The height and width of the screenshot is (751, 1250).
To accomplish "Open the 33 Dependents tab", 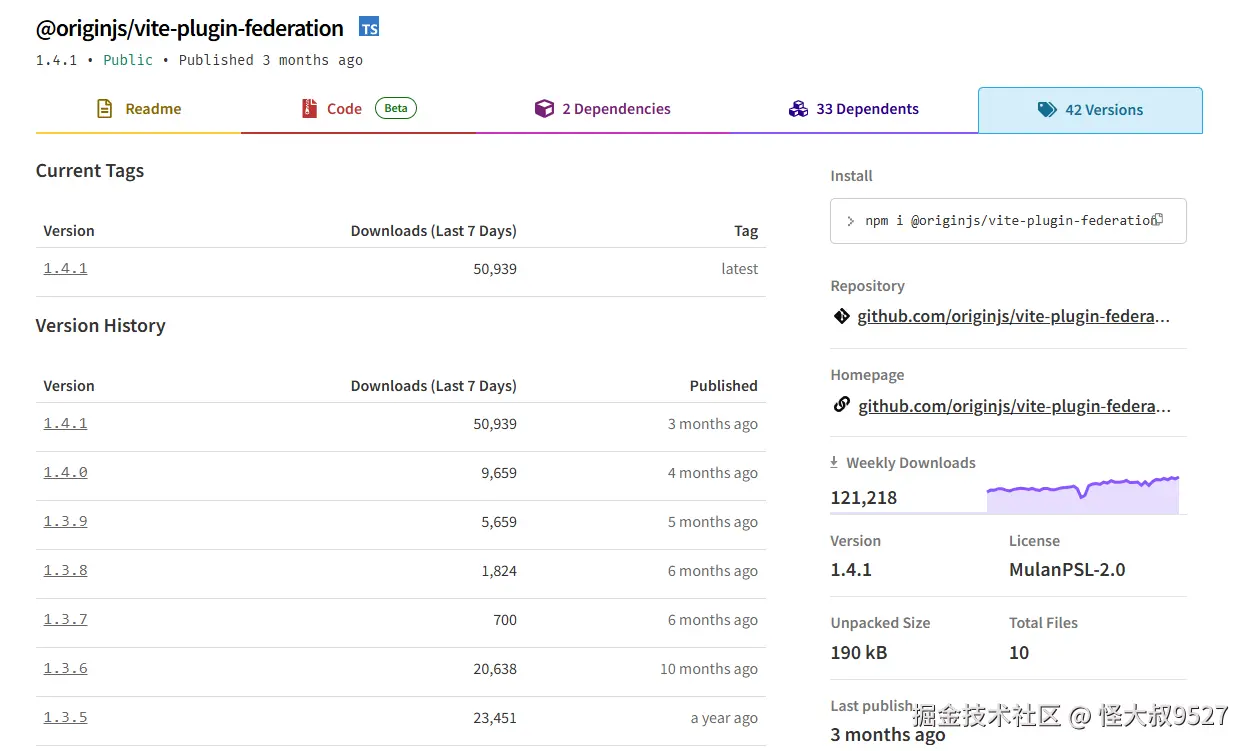I will pyautogui.click(x=853, y=109).
